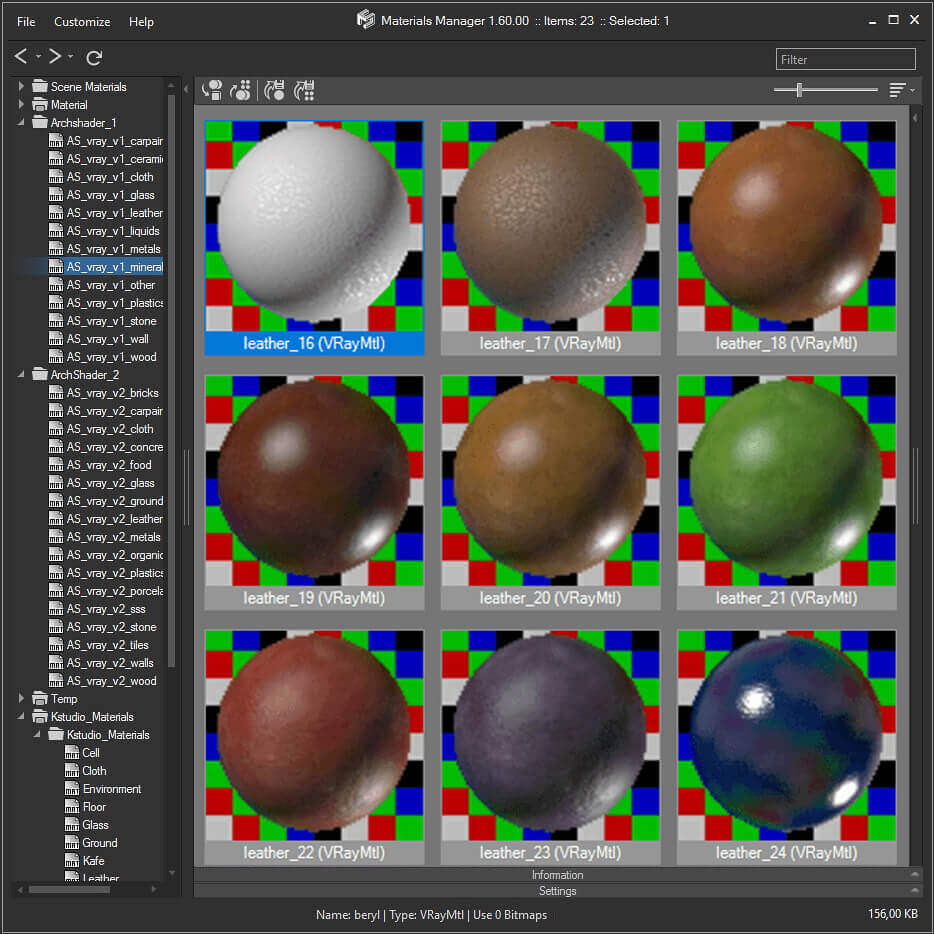Select the leather_22 material thumbnail
Viewport: 934px width, 934px height.
(x=314, y=747)
